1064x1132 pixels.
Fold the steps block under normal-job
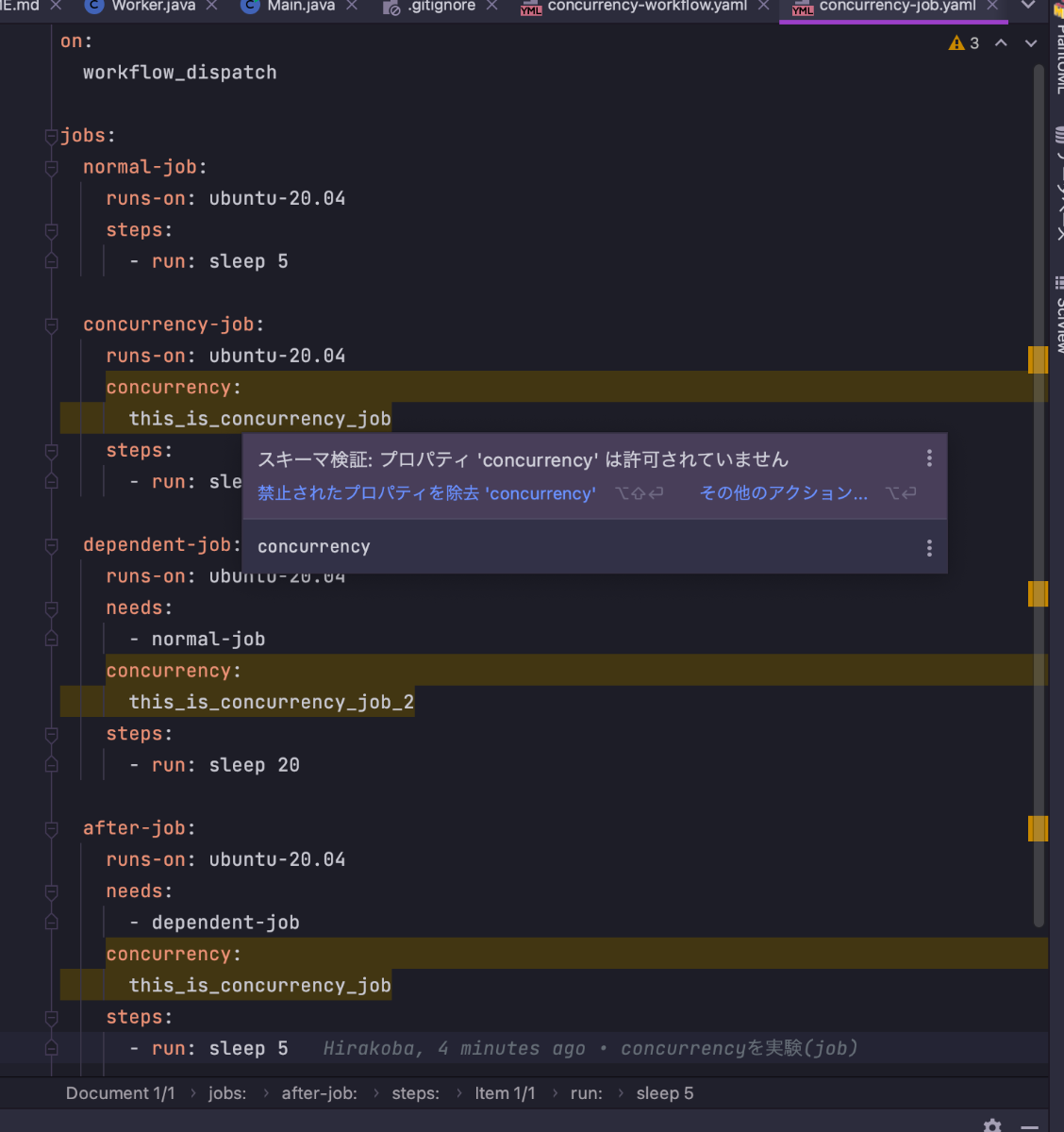click(51, 231)
